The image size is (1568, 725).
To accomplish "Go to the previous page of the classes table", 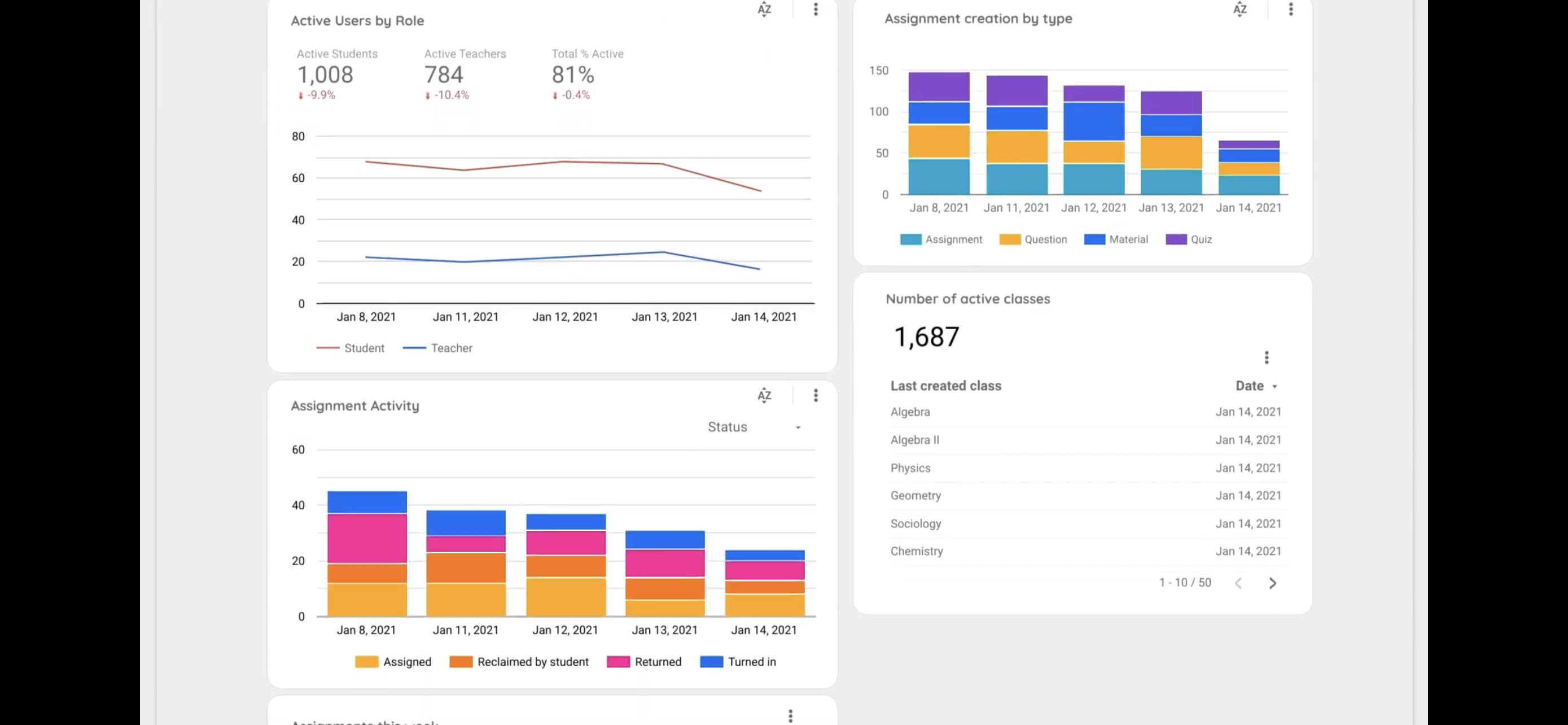I will click(x=1238, y=583).
